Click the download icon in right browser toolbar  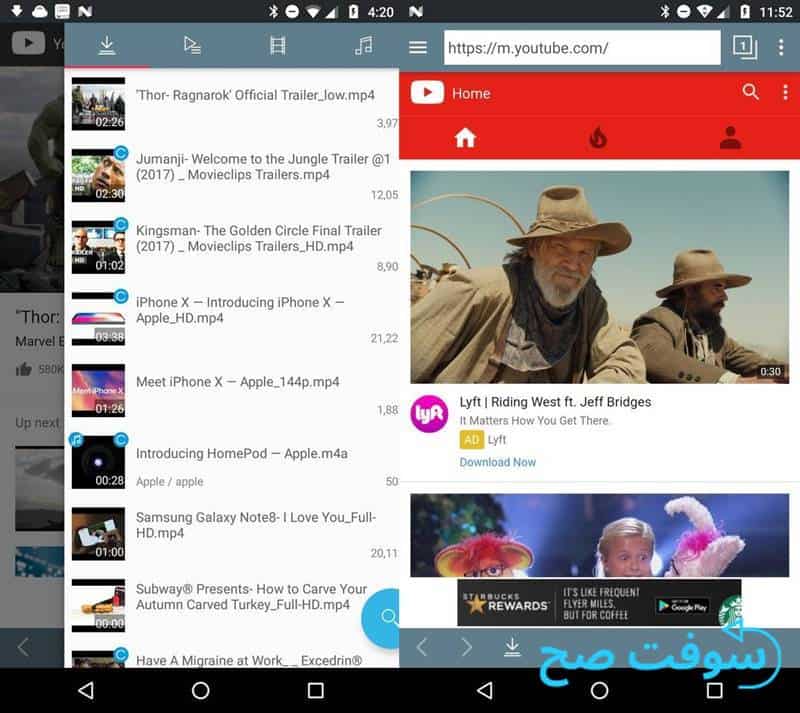[x=512, y=647]
